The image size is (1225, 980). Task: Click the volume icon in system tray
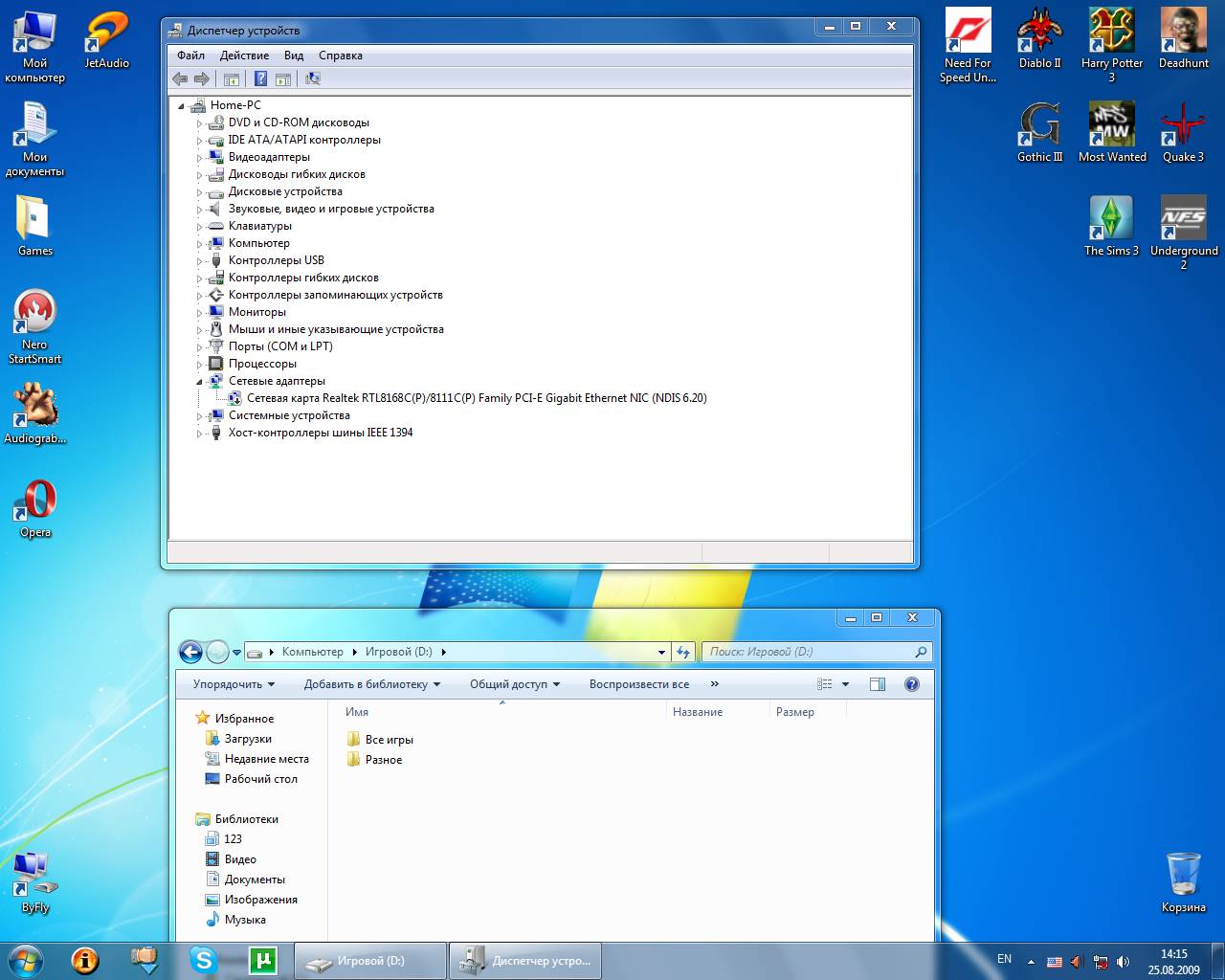pyautogui.click(x=1123, y=962)
